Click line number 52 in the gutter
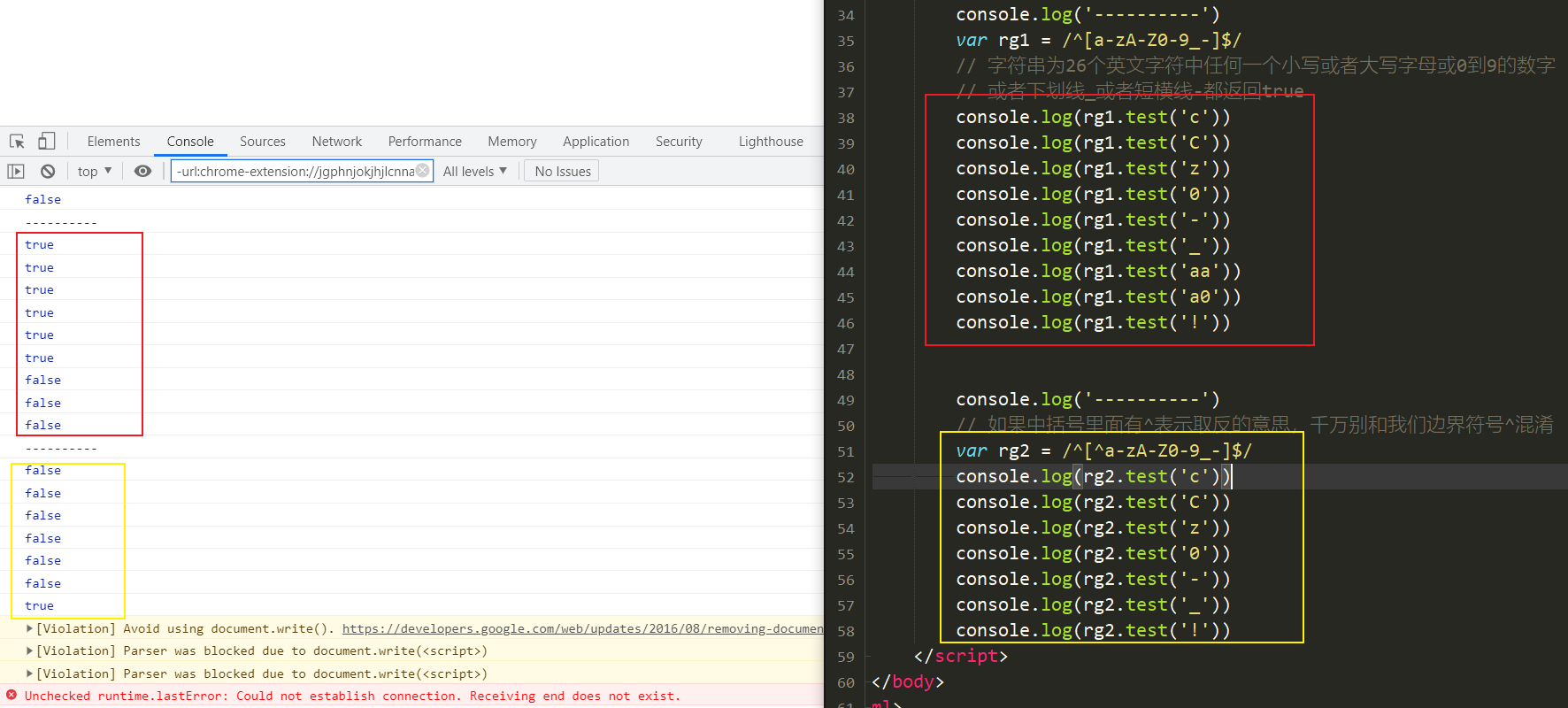1568x708 pixels. pyautogui.click(x=845, y=478)
